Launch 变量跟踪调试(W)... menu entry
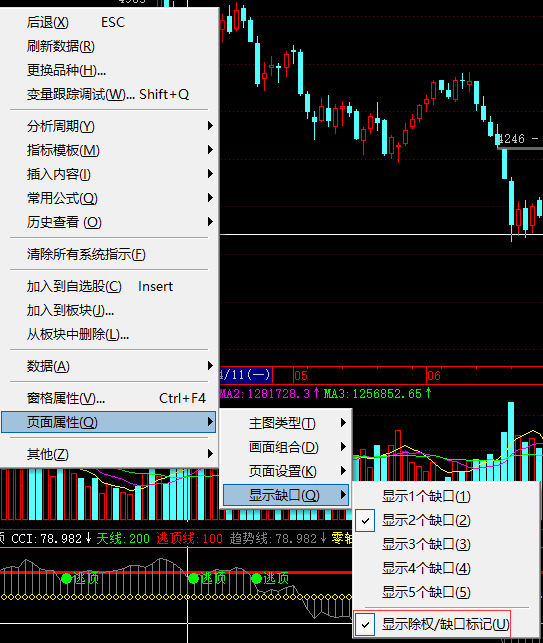The image size is (543, 643). click(x=109, y=94)
